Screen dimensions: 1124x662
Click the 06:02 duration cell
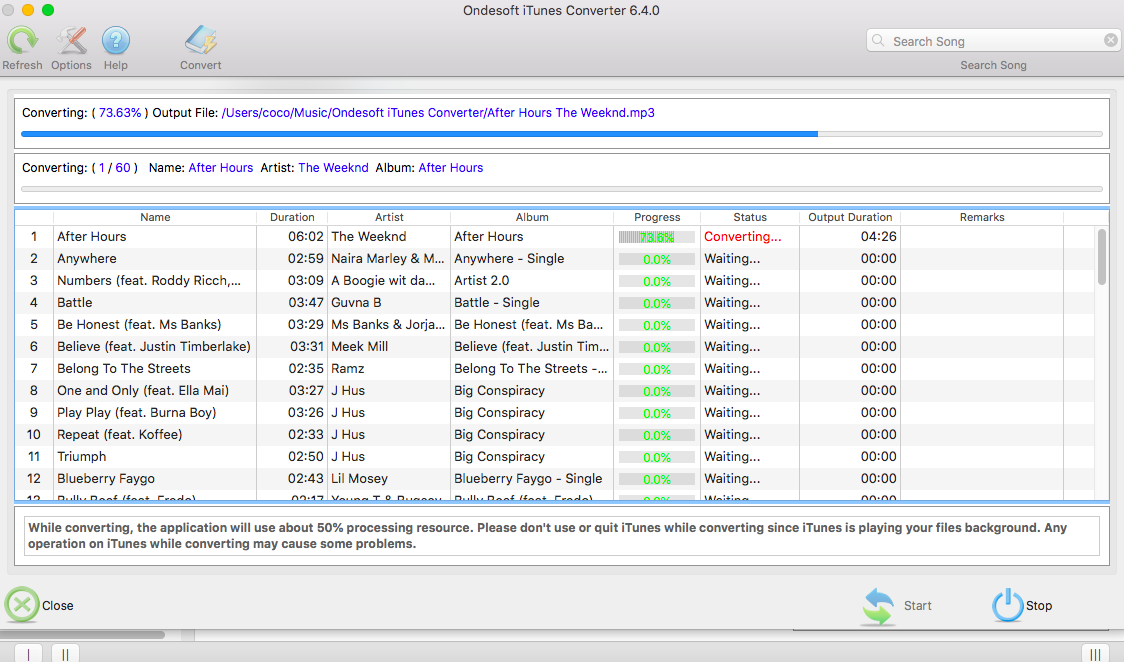[306, 236]
